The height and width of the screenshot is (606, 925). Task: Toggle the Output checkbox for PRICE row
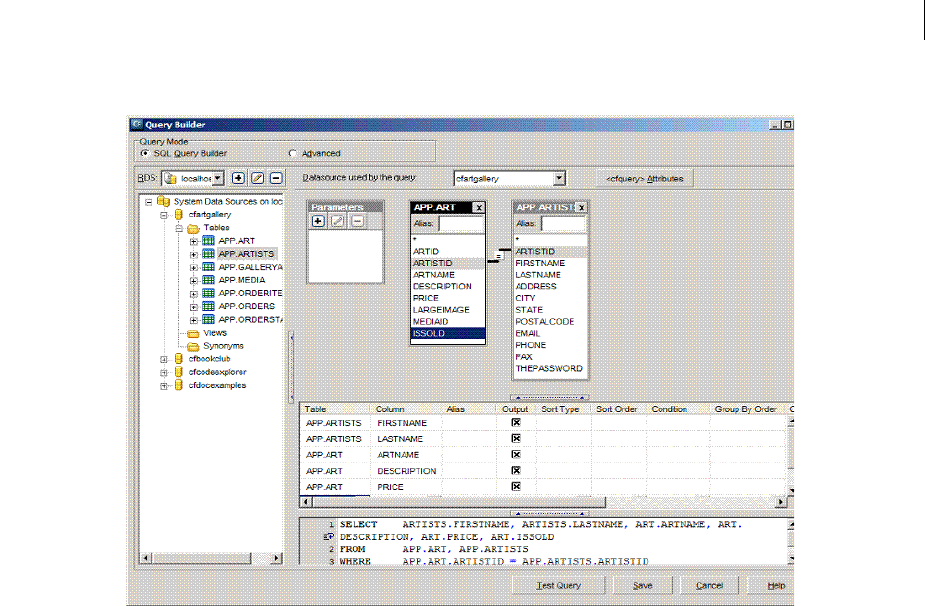[x=516, y=486]
